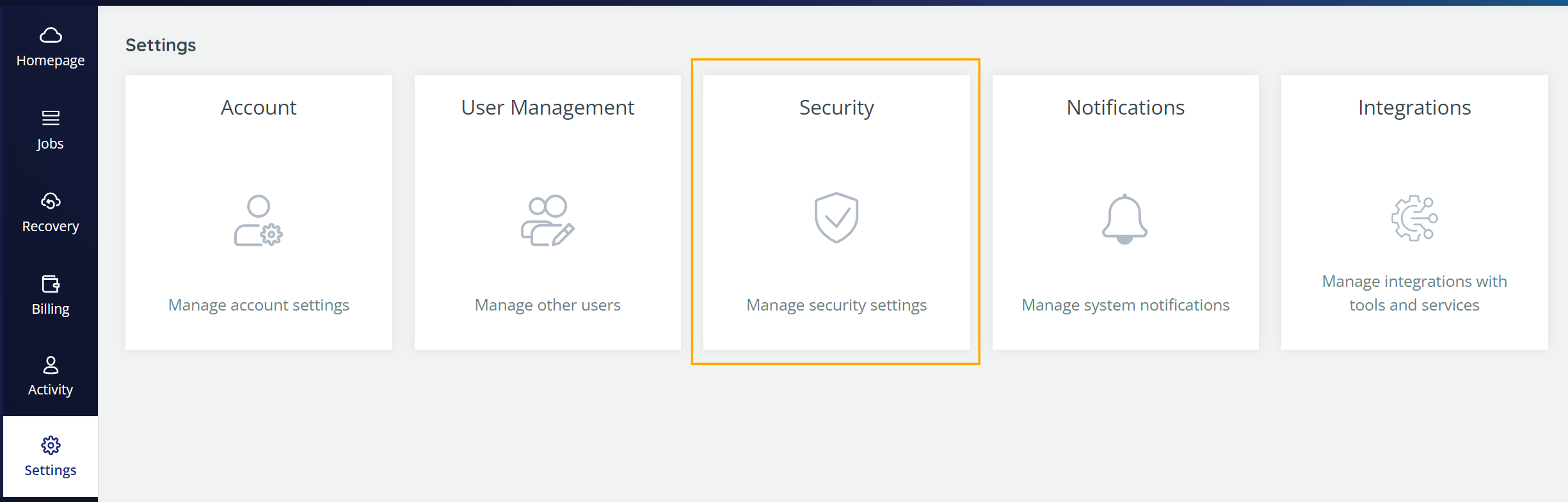The height and width of the screenshot is (502, 1568).
Task: Click the Security shield checkmark icon
Action: point(836,218)
